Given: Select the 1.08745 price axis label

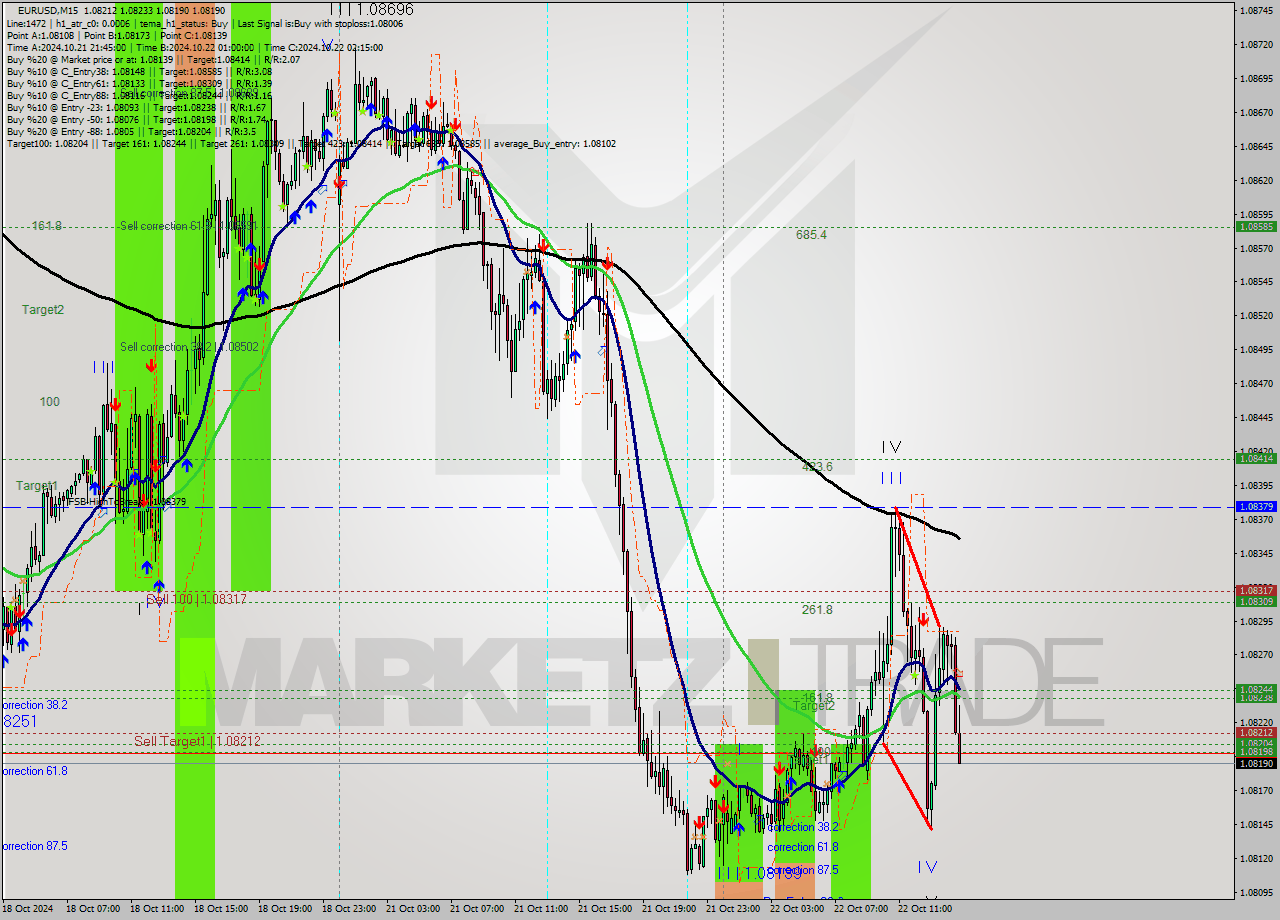Looking at the screenshot, I should tap(1256, 10).
